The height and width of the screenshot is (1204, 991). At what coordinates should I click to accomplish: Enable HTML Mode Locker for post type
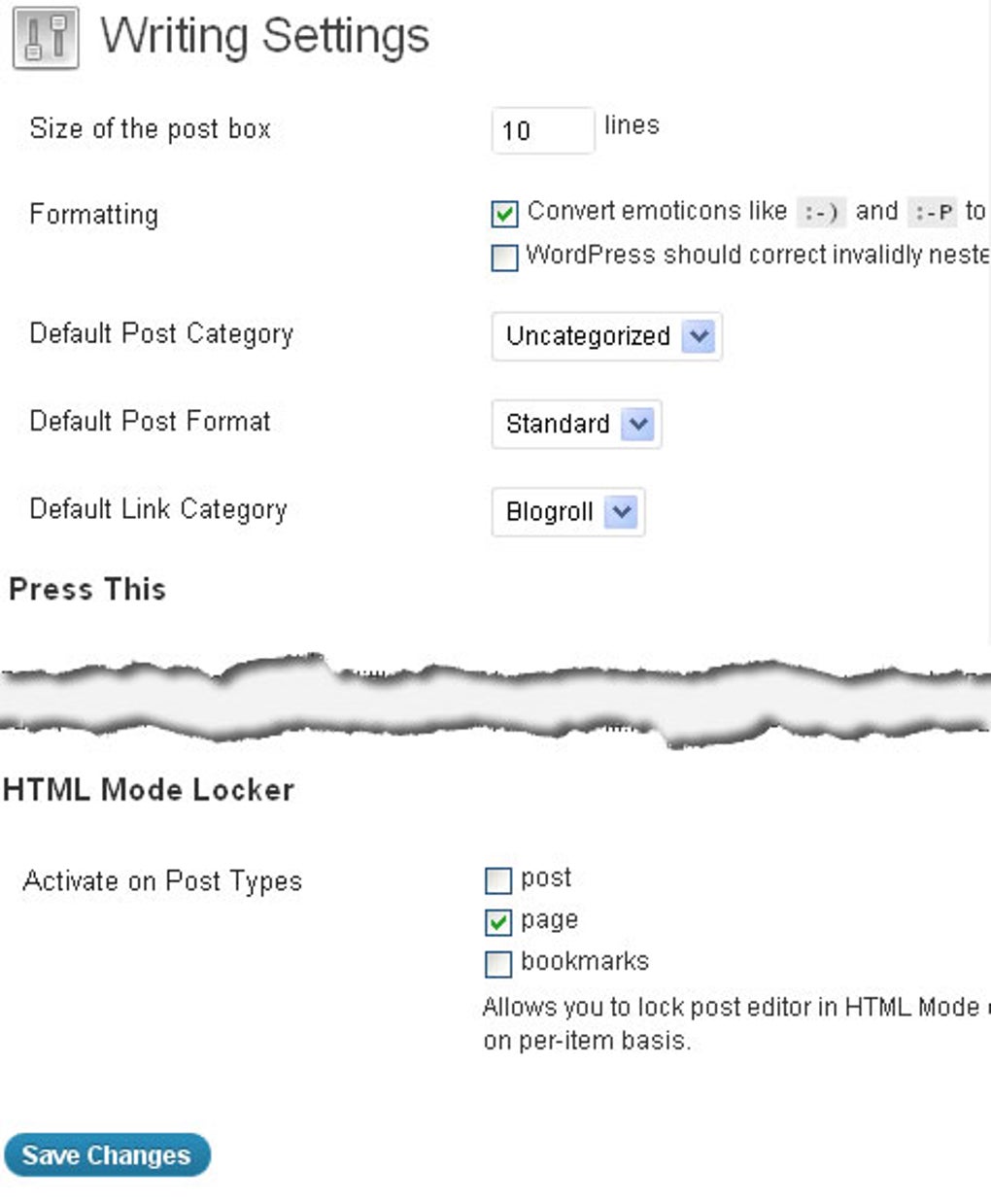point(497,880)
